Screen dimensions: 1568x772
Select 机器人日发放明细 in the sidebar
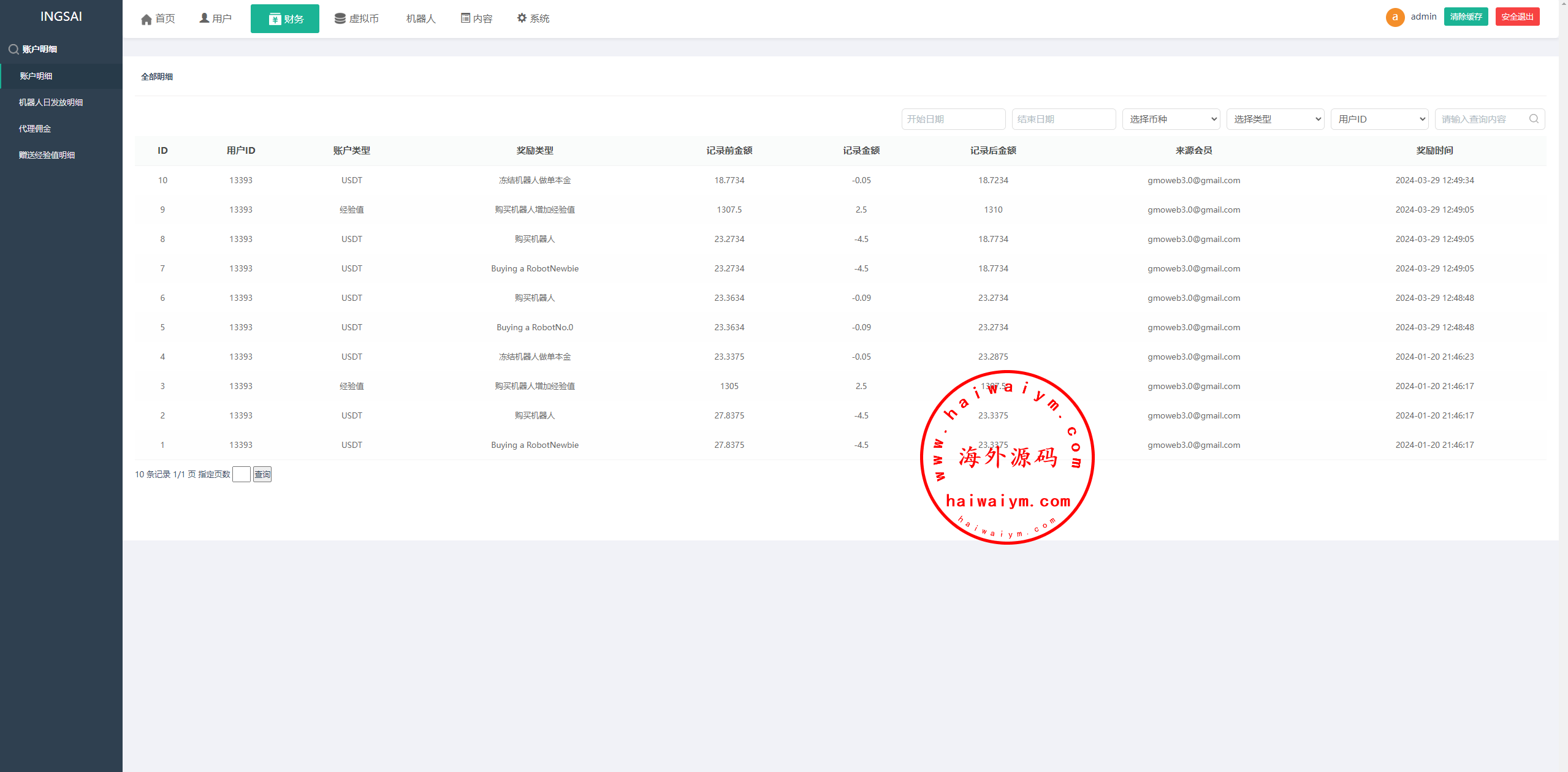(x=51, y=102)
